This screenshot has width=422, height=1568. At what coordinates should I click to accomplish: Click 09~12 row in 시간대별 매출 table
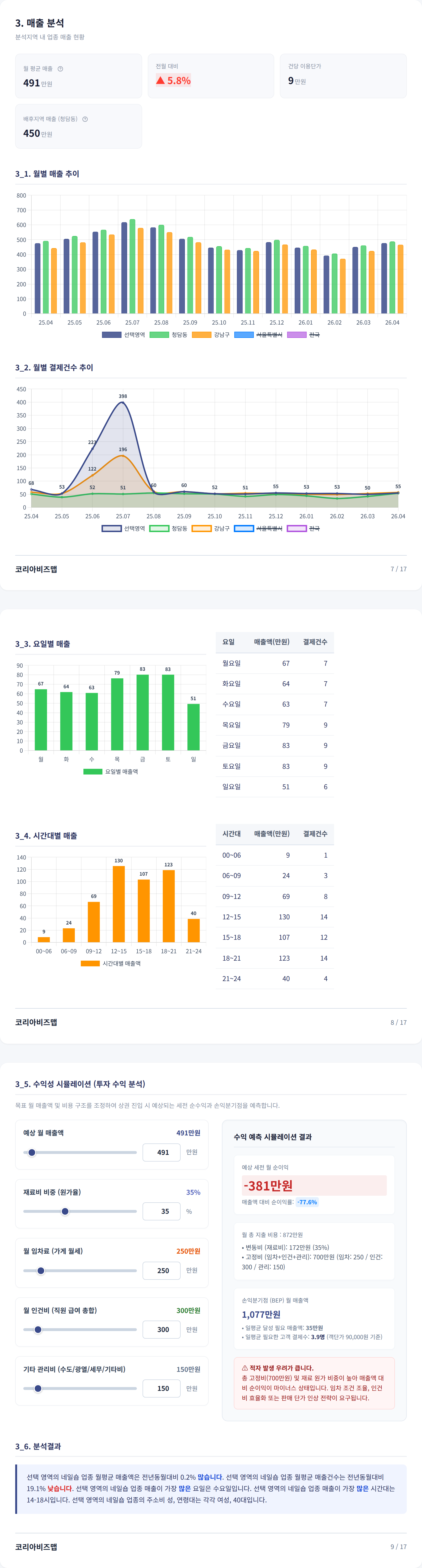coord(275,897)
